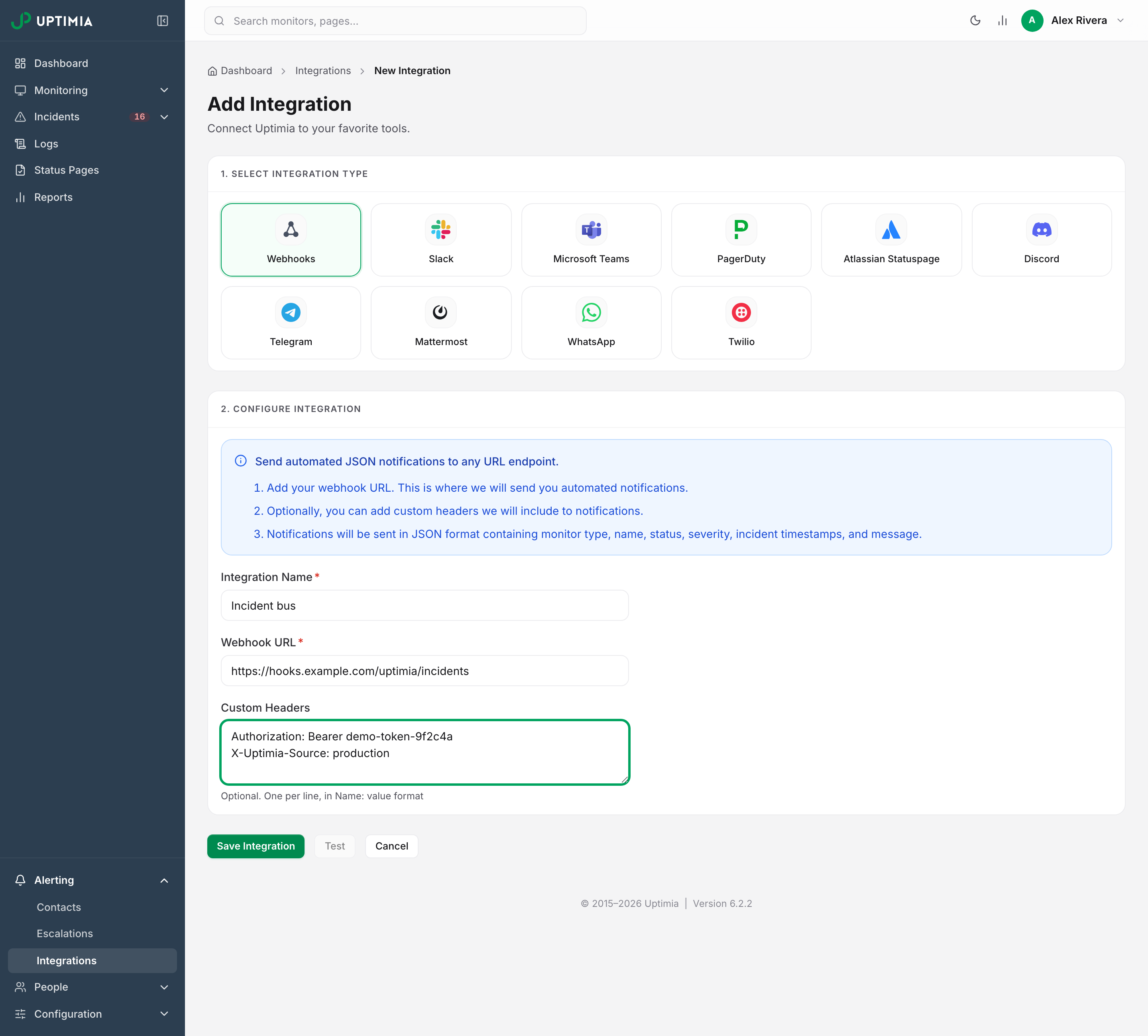This screenshot has width=1148, height=1036.
Task: Click the Uptimia logo
Action: click(x=52, y=20)
